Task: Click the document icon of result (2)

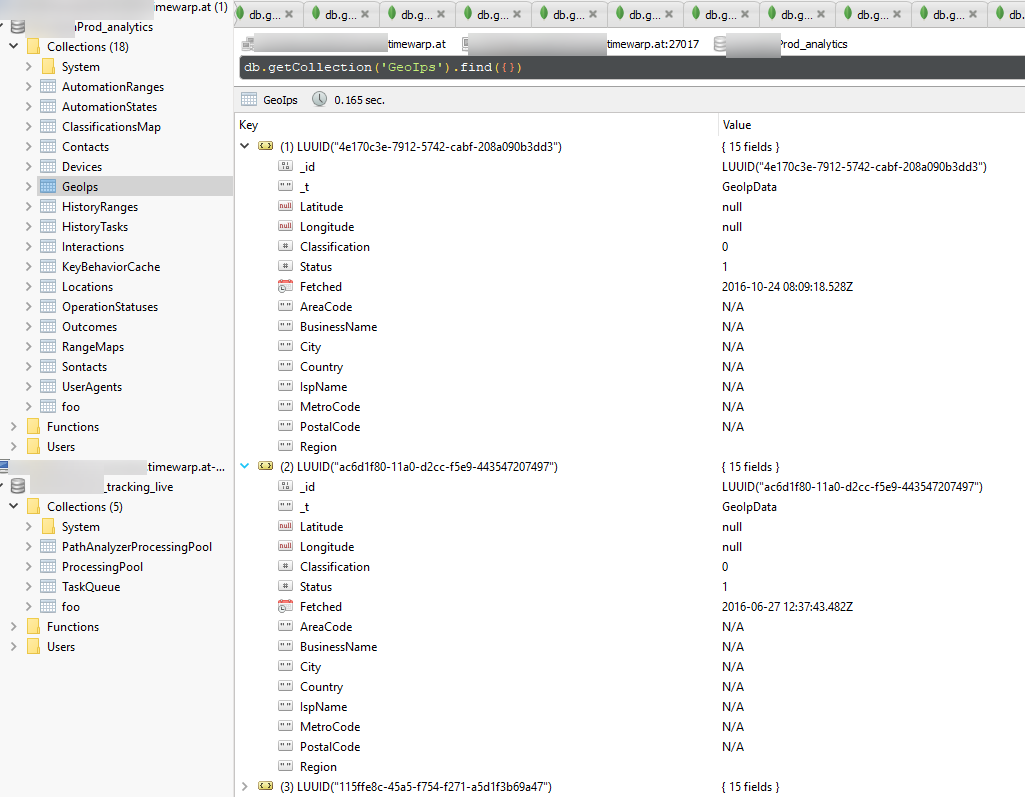Action: [x=265, y=466]
